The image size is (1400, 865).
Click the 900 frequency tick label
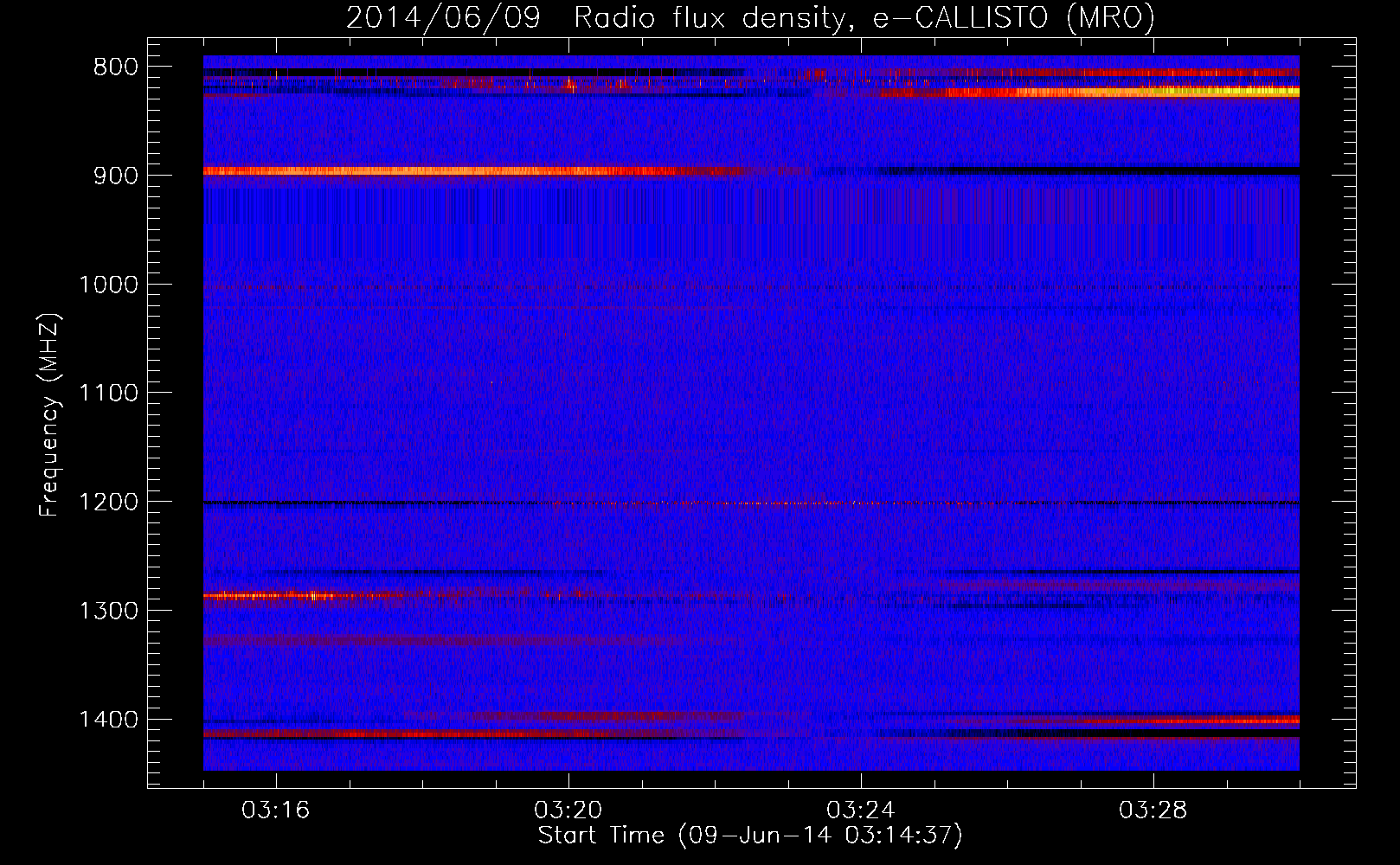point(115,176)
